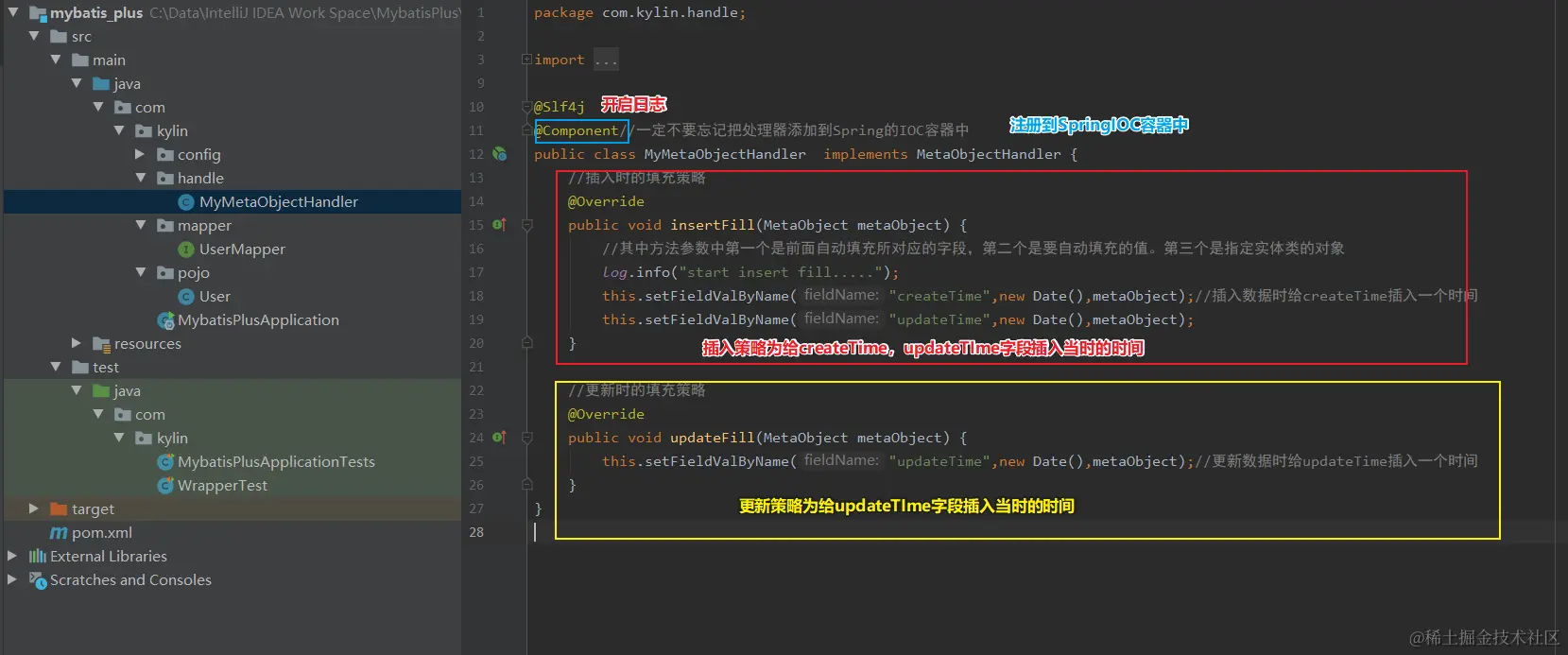1568x655 pixels.
Task: Open the User class under pojo
Action: tap(215, 297)
